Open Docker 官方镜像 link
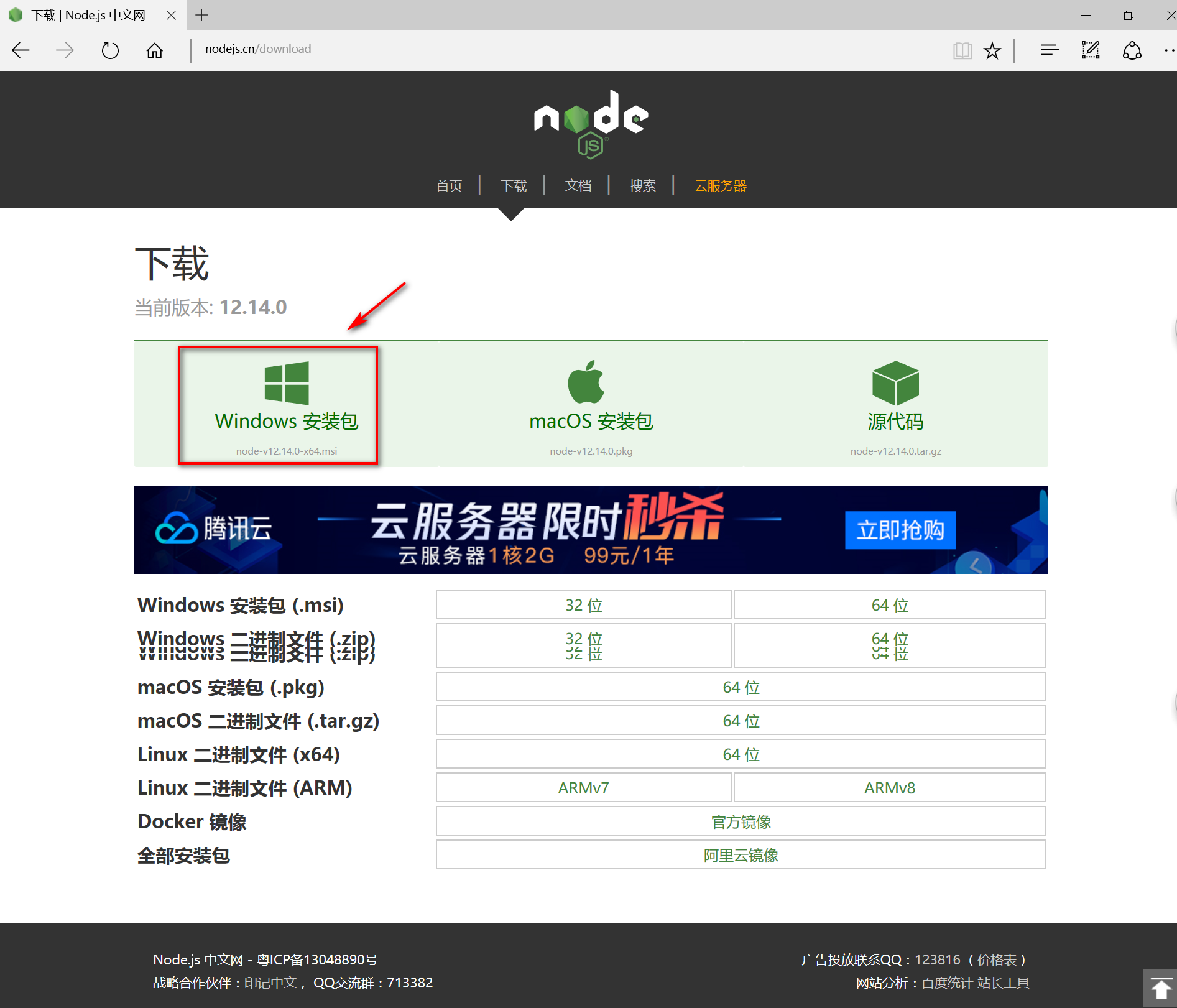Viewport: 1177px width, 1008px height. tap(741, 821)
